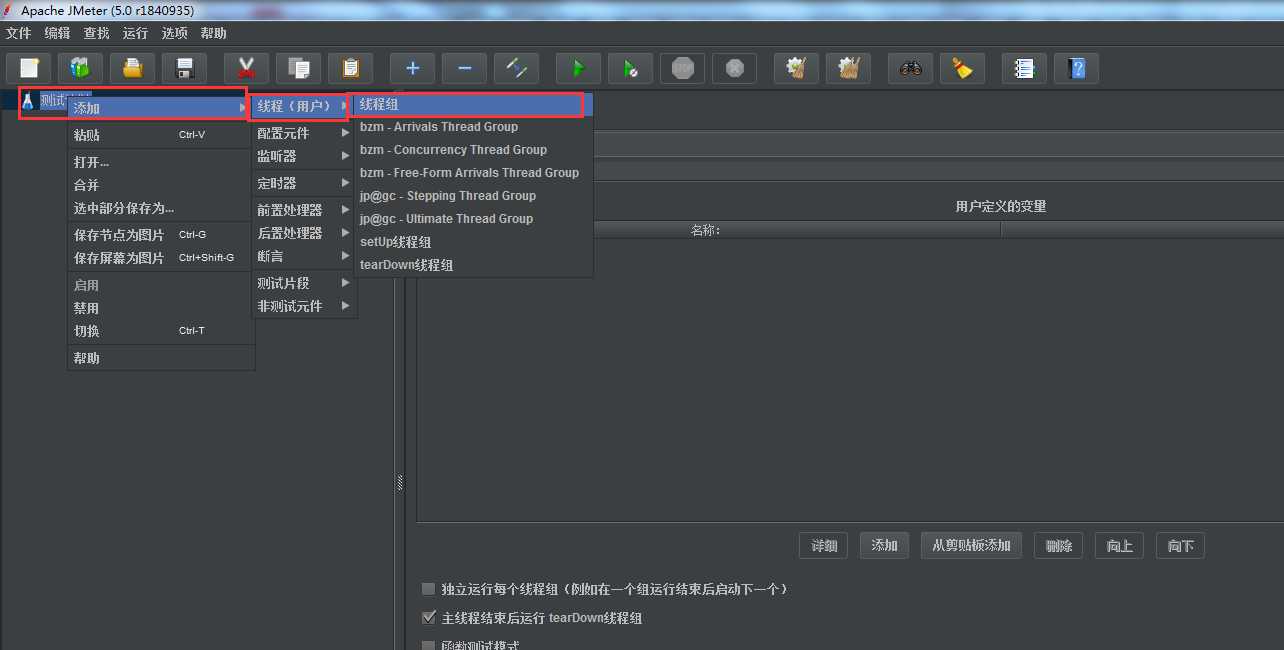Screen dimensions: 1284x650
Task: Open the 运行 menu
Action: point(136,33)
